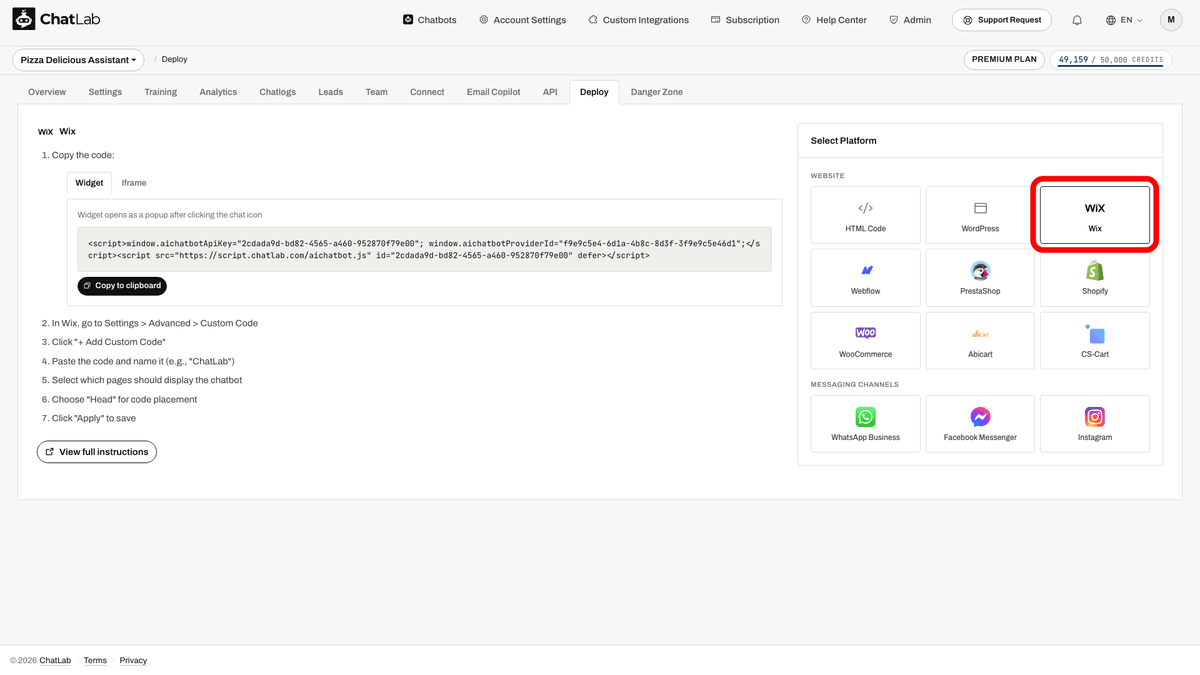This screenshot has height=675, width=1200.
Task: Select the Facebook Messenger channel icon
Action: click(x=980, y=417)
